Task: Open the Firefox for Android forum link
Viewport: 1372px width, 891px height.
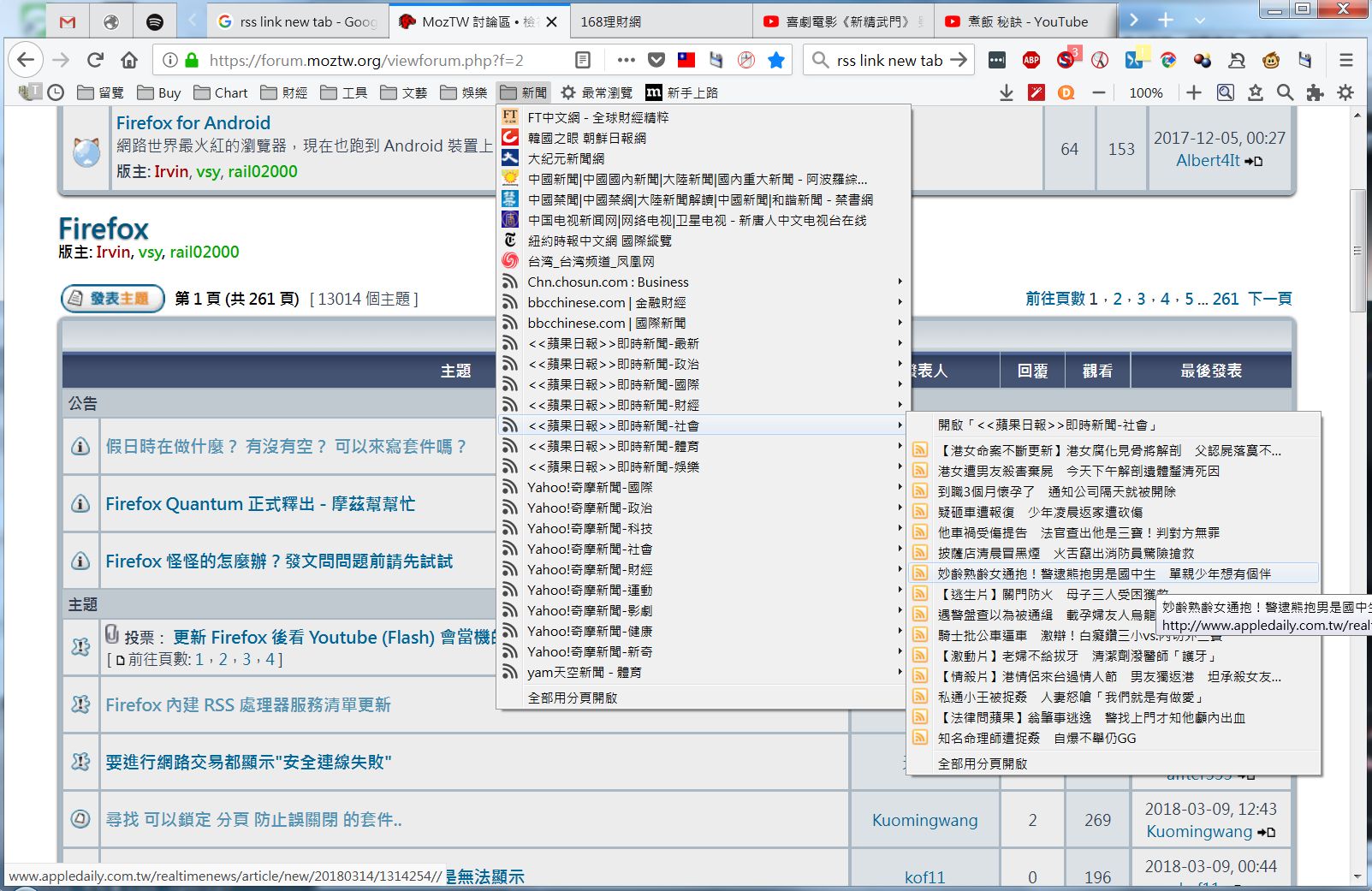Action: 193,123
